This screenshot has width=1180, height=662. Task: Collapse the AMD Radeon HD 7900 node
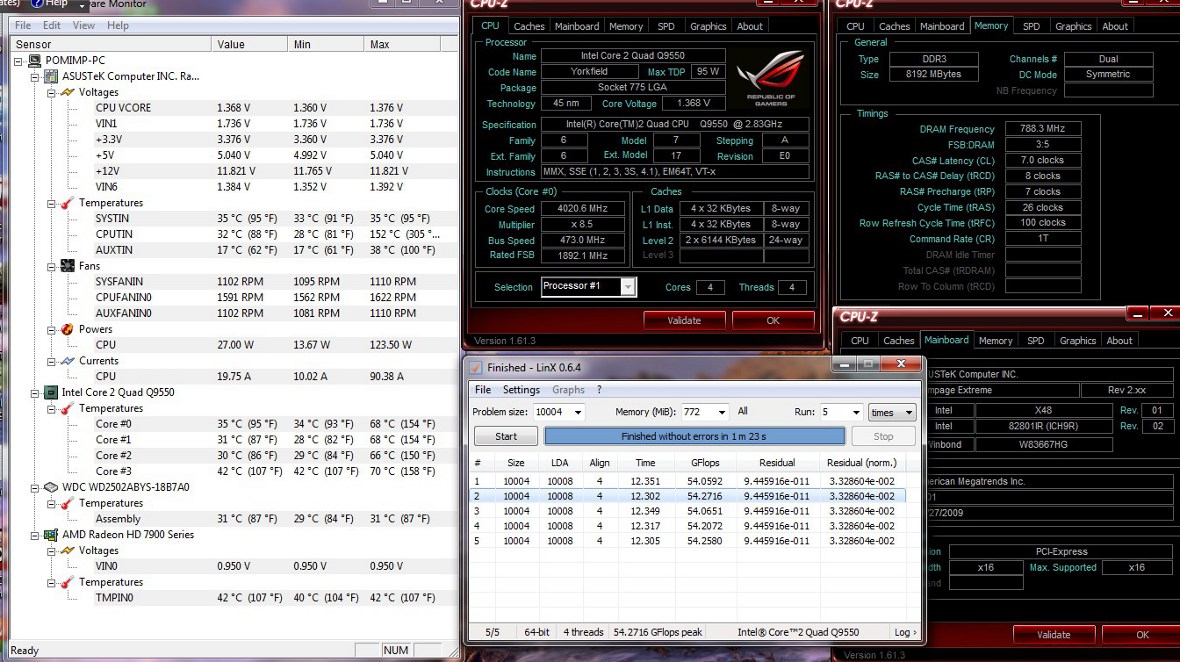[x=36, y=535]
